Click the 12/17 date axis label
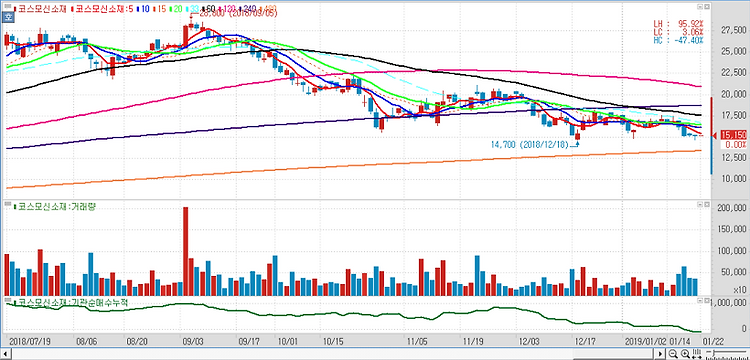 (x=585, y=341)
